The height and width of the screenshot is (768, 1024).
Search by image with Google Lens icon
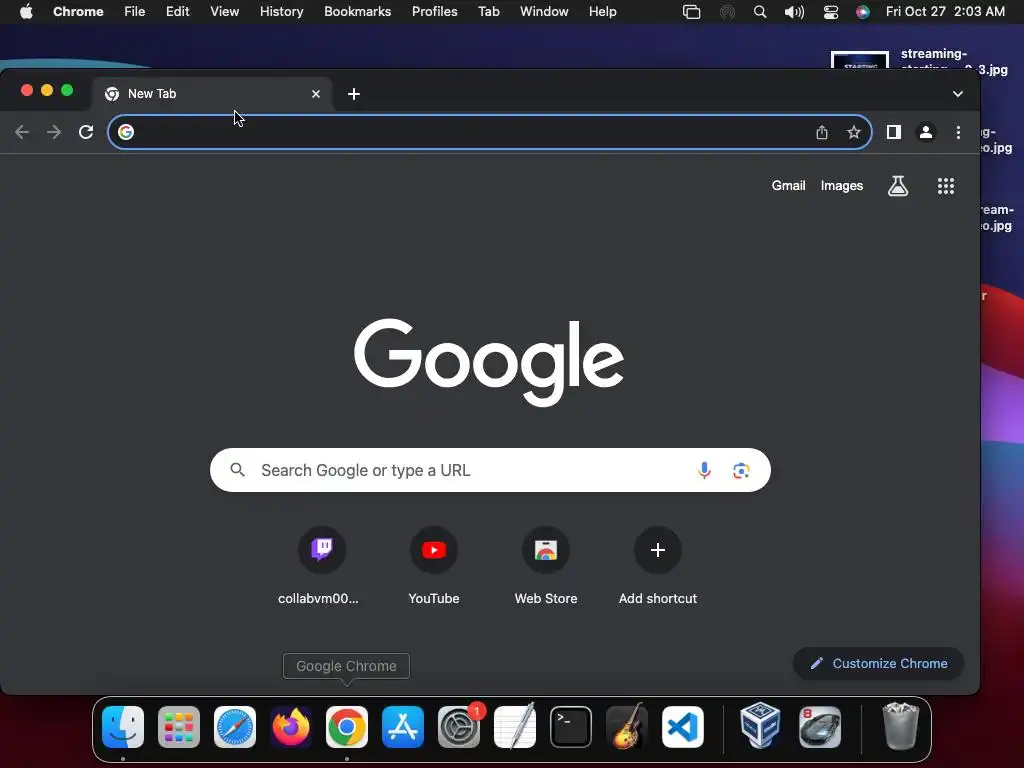[741, 470]
